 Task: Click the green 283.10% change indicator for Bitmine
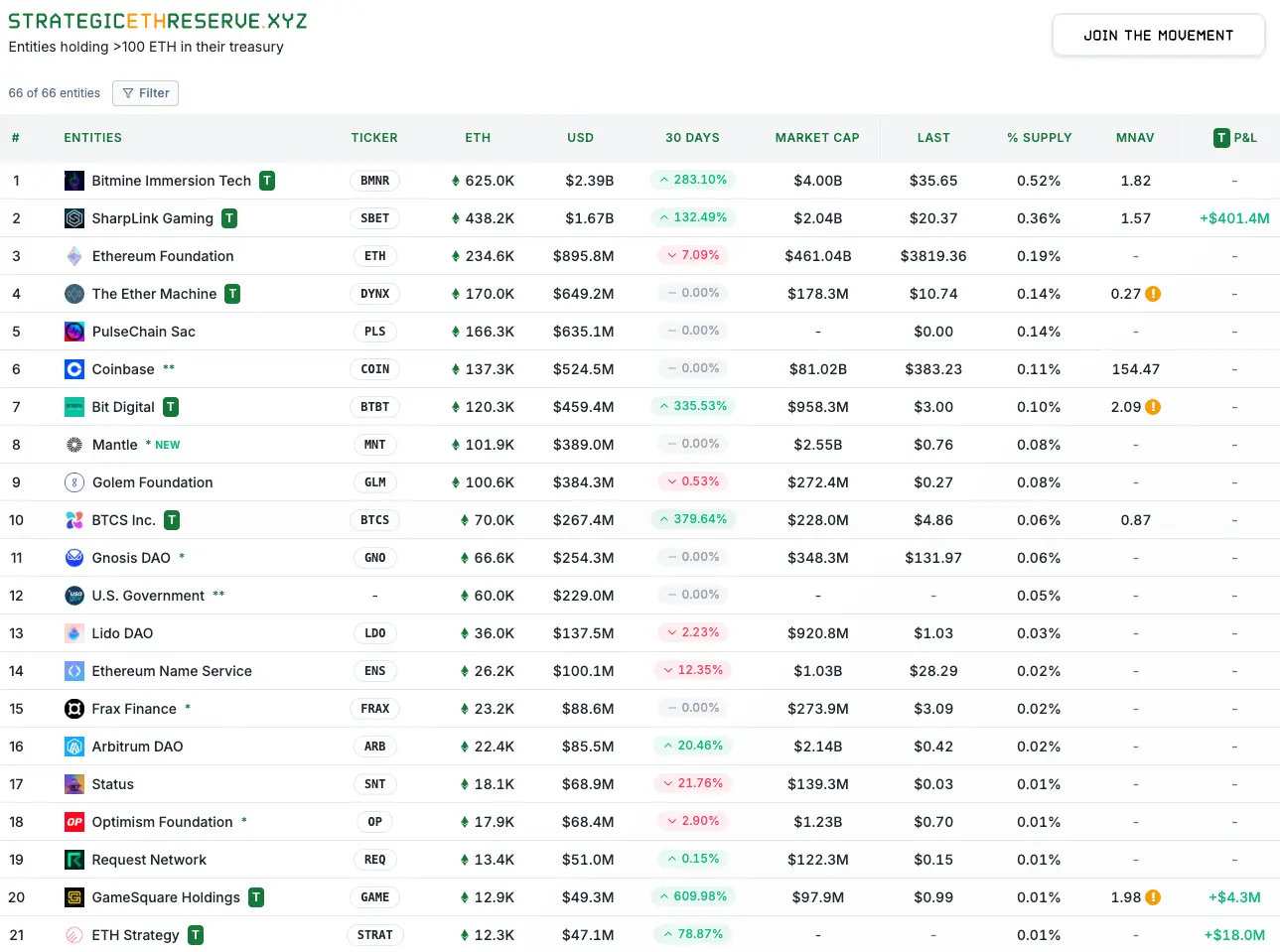[x=692, y=181]
